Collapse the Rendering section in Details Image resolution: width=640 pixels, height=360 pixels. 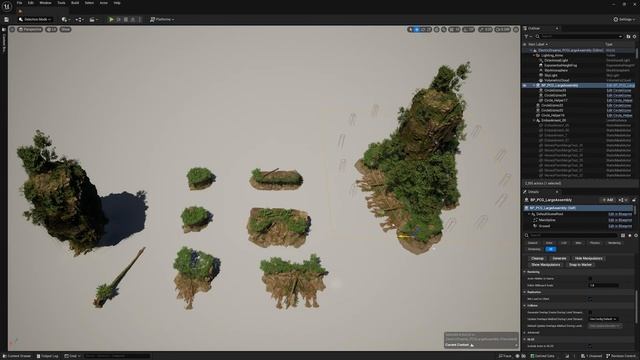tap(525, 272)
